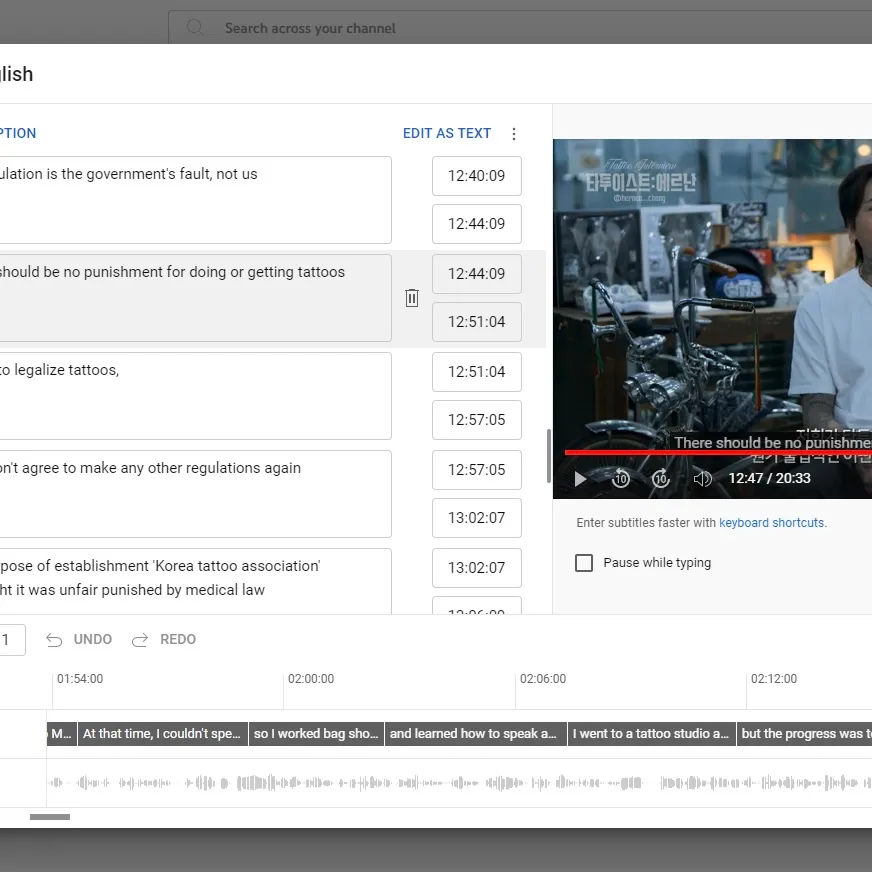Click the play button in video player
872x872 pixels.
(580, 479)
